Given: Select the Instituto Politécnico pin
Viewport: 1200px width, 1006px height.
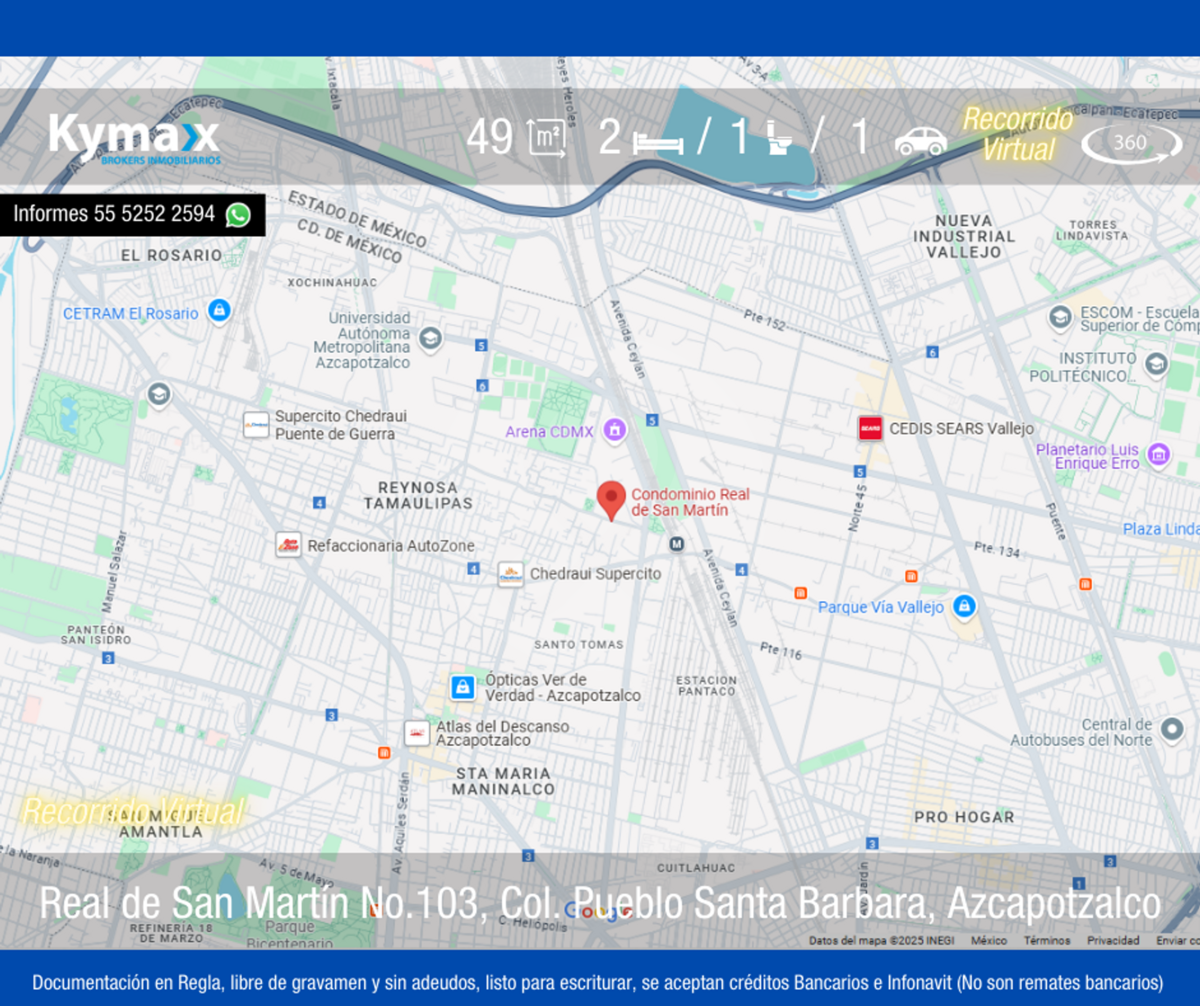Looking at the screenshot, I should click(x=1157, y=364).
